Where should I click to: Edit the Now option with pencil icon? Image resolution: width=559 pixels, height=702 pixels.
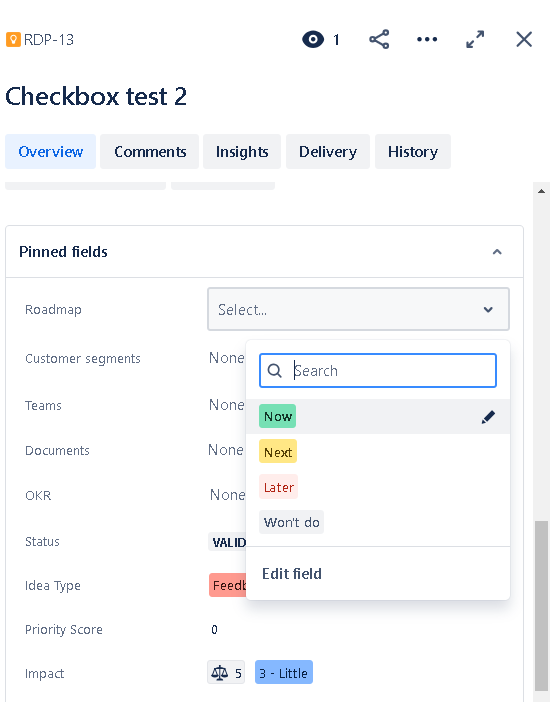coord(488,417)
